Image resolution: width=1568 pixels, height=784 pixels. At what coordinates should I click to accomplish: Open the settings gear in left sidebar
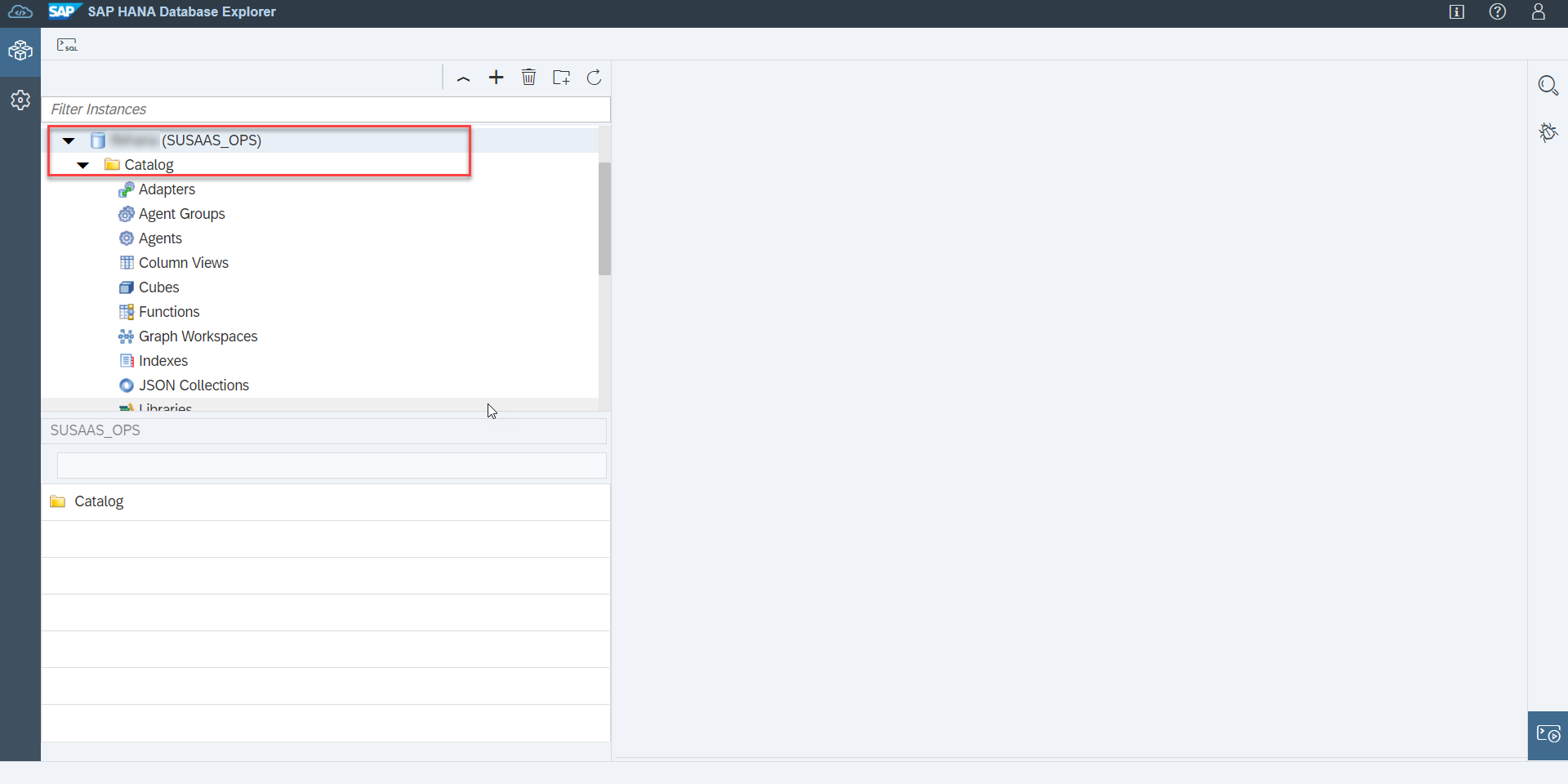click(20, 100)
